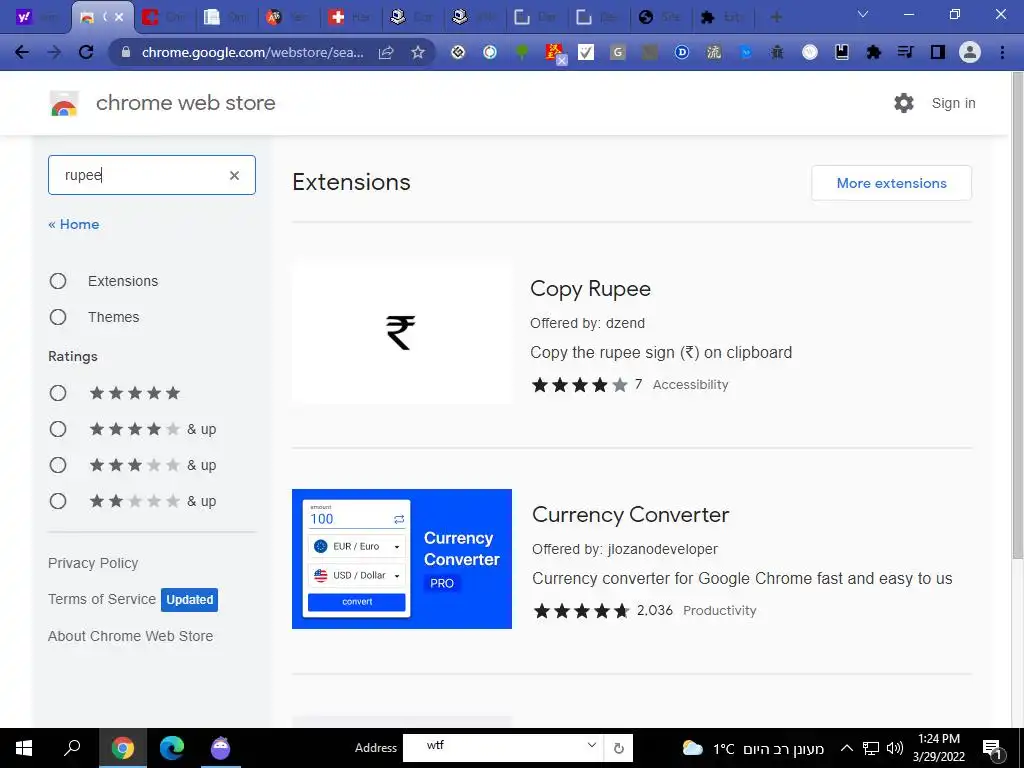
Task: Toggle the browser side panel icon
Action: point(938,52)
